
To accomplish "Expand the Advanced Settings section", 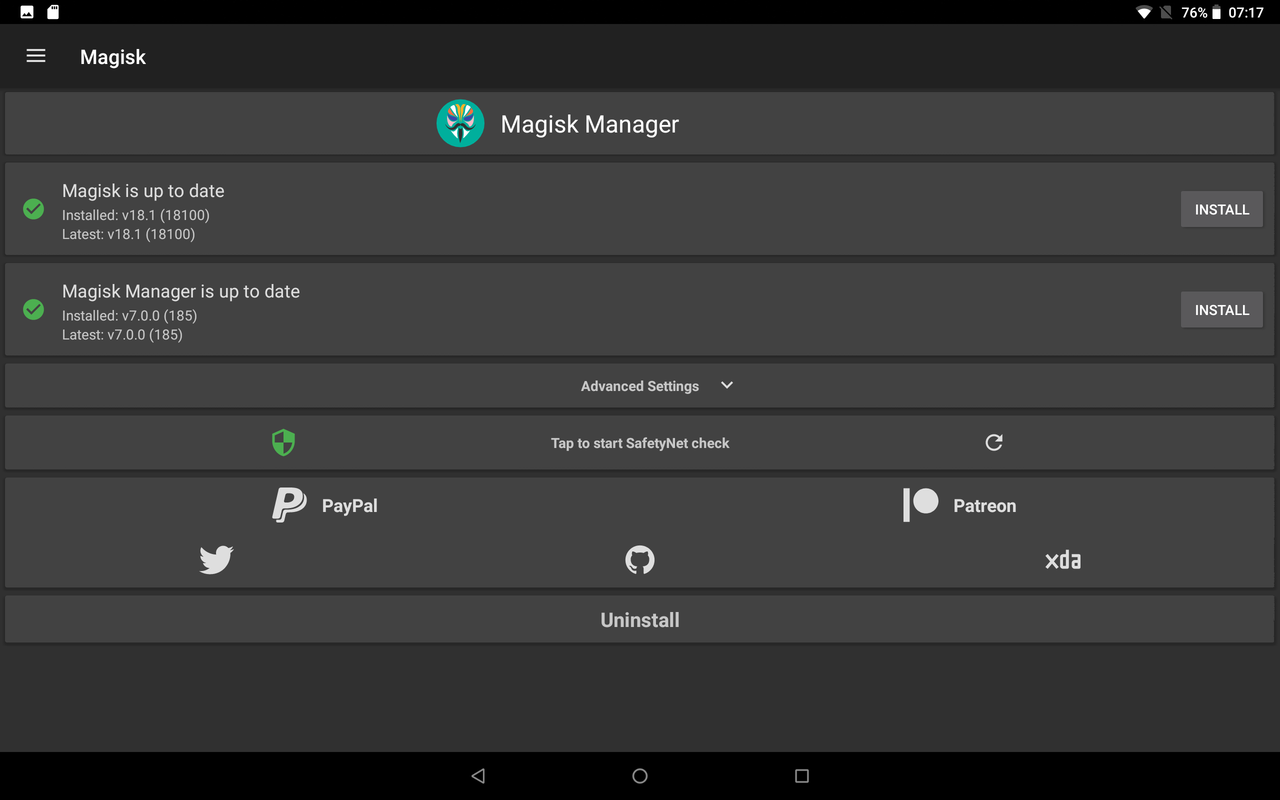I will point(639,386).
